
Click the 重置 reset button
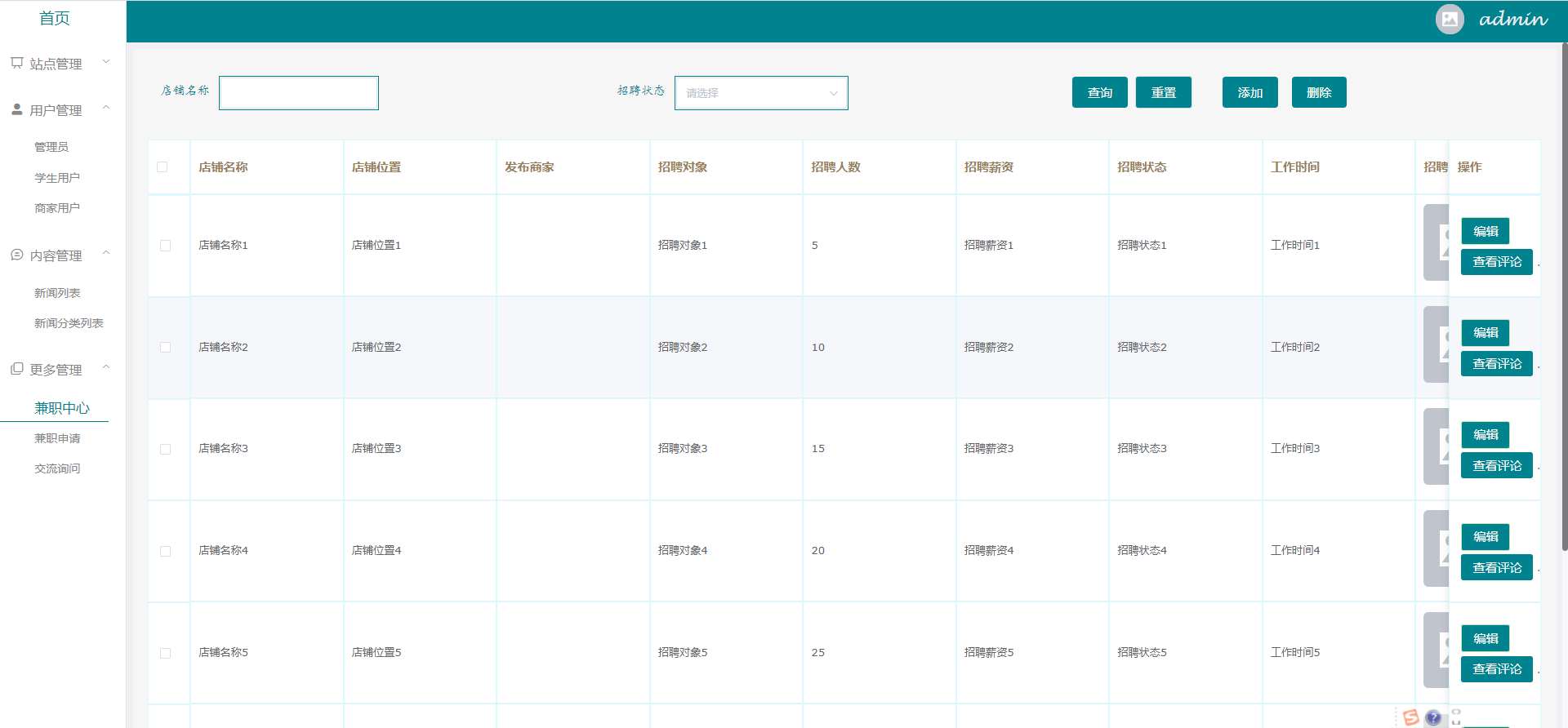tap(1164, 92)
